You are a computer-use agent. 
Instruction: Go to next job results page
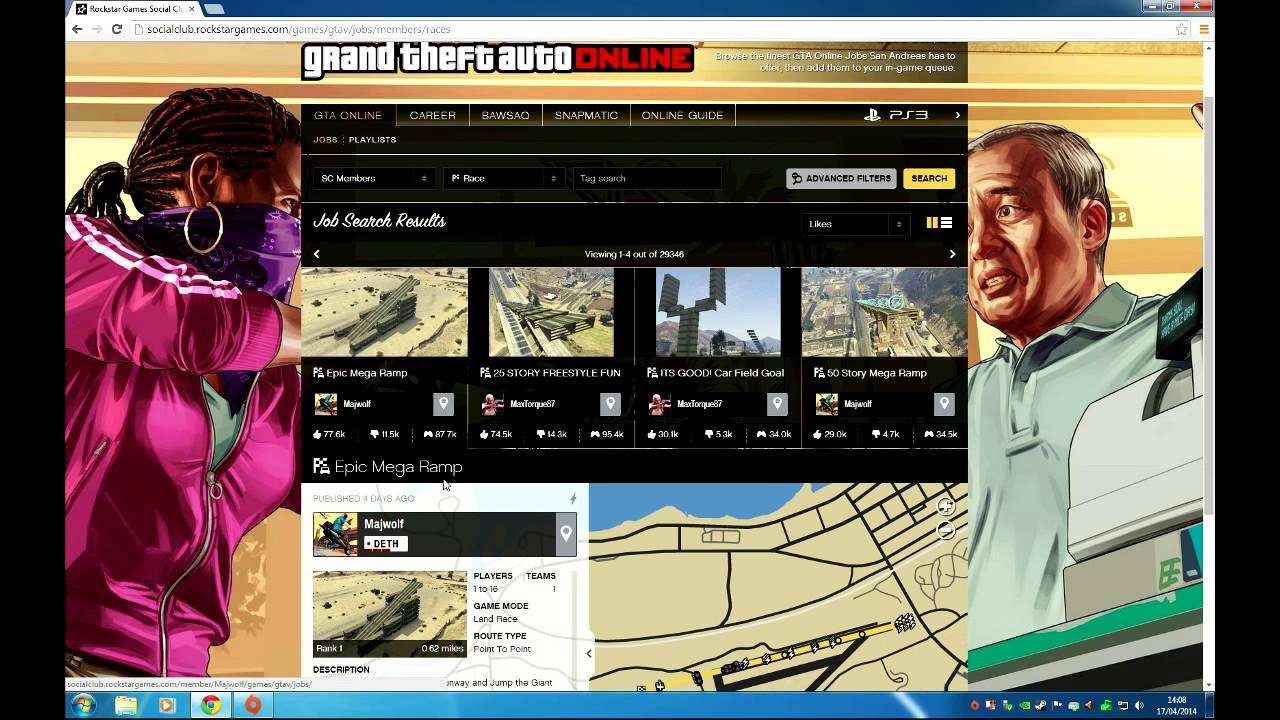[952, 254]
